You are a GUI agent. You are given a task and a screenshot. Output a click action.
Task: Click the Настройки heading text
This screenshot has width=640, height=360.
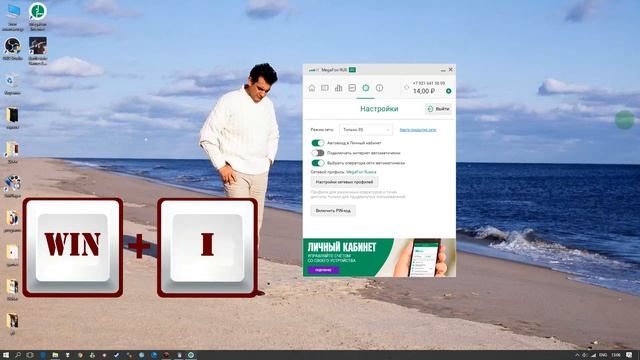click(379, 109)
